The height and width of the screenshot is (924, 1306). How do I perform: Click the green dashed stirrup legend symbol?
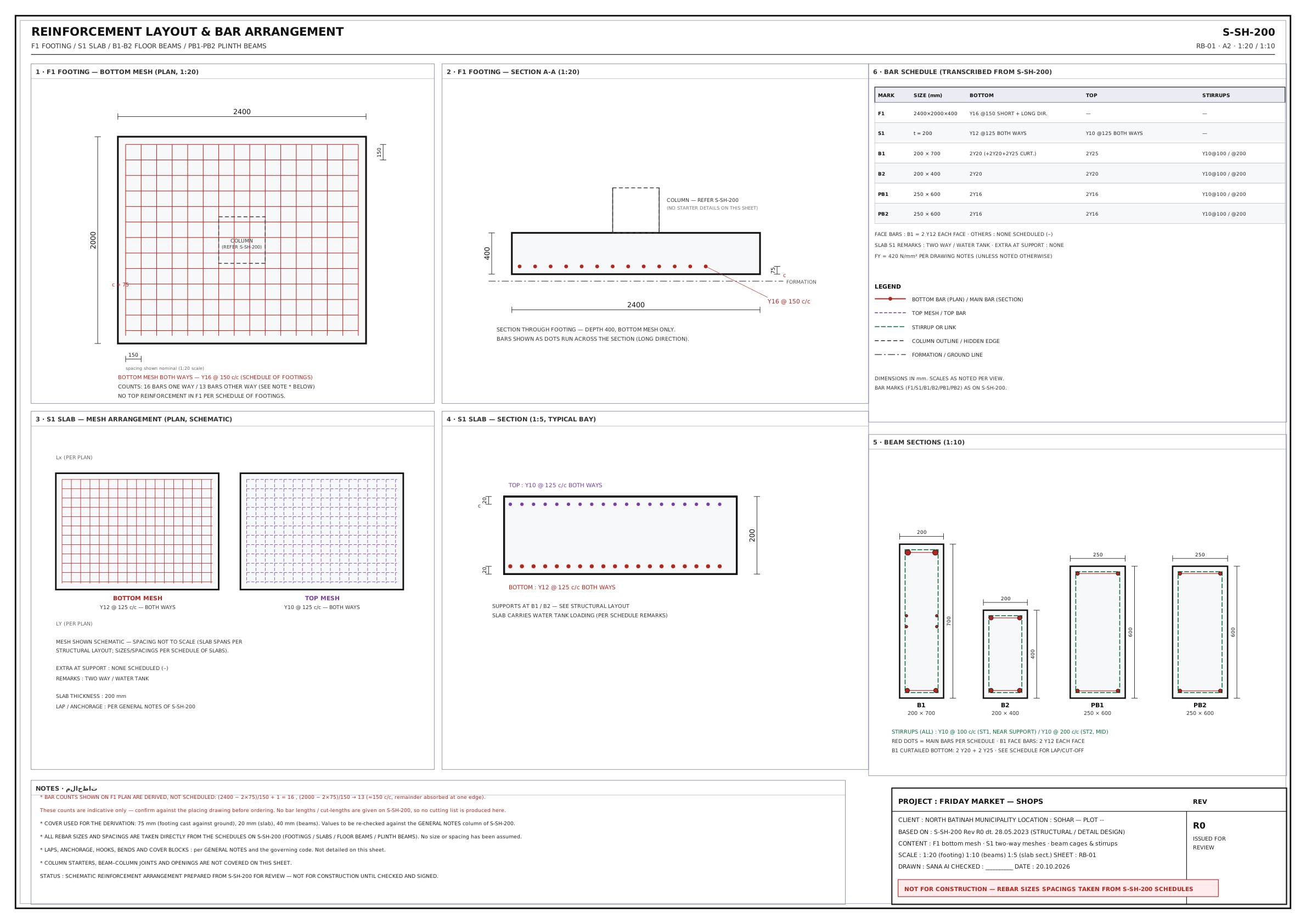pyautogui.click(x=890, y=326)
